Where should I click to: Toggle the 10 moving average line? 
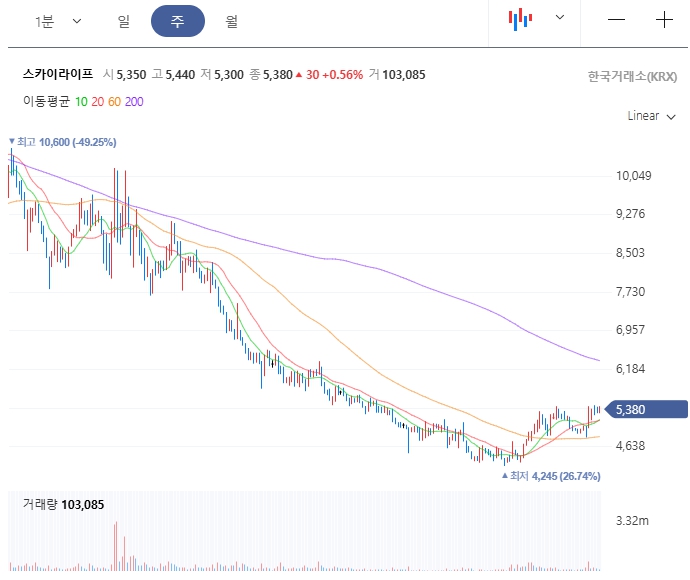(81, 102)
